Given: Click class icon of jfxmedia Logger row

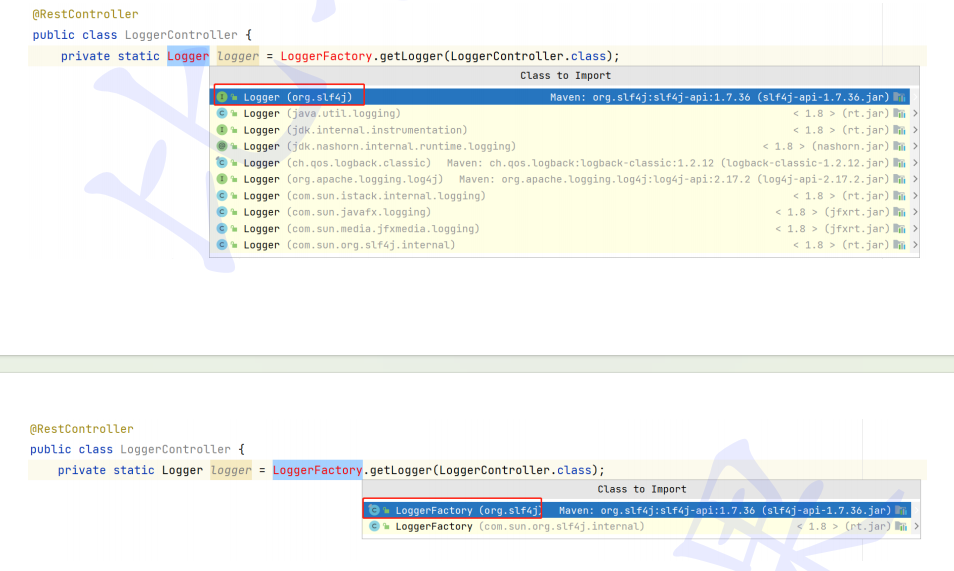Looking at the screenshot, I should coord(222,228).
